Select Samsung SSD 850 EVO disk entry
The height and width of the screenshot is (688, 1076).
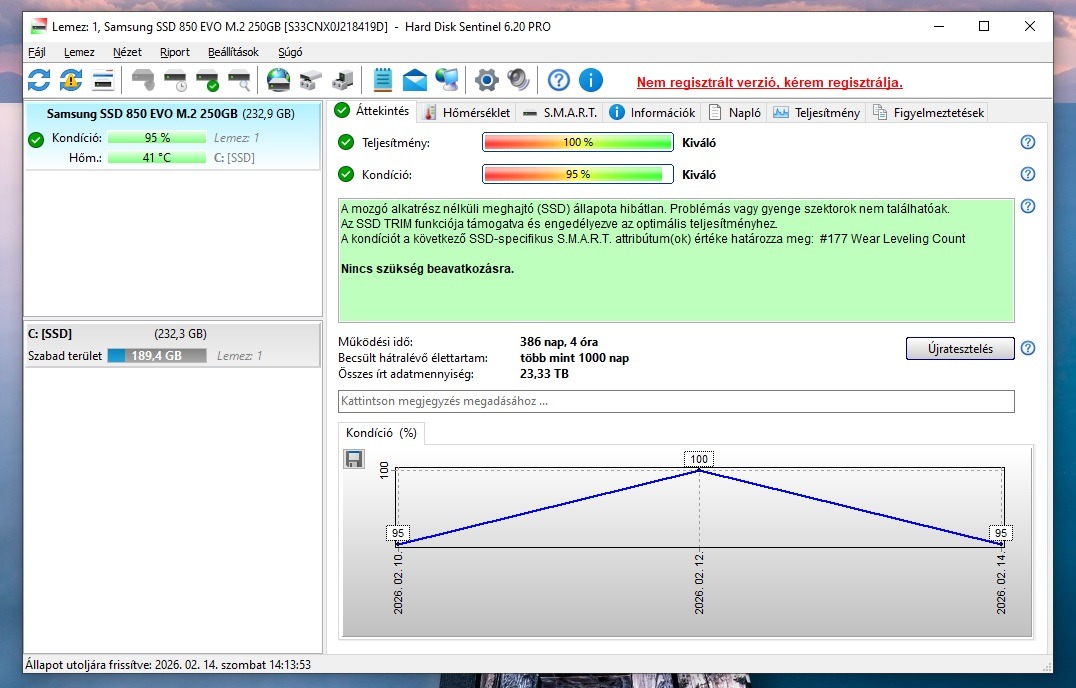click(x=172, y=136)
